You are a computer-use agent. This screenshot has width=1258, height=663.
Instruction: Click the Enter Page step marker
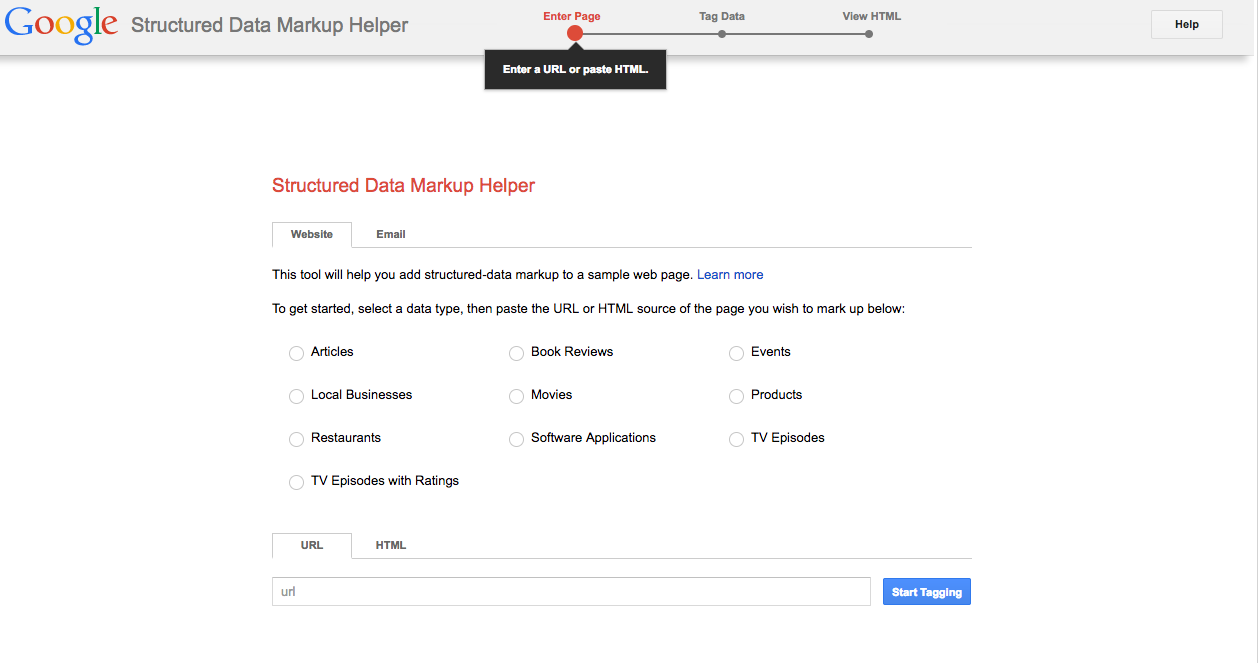(x=574, y=33)
